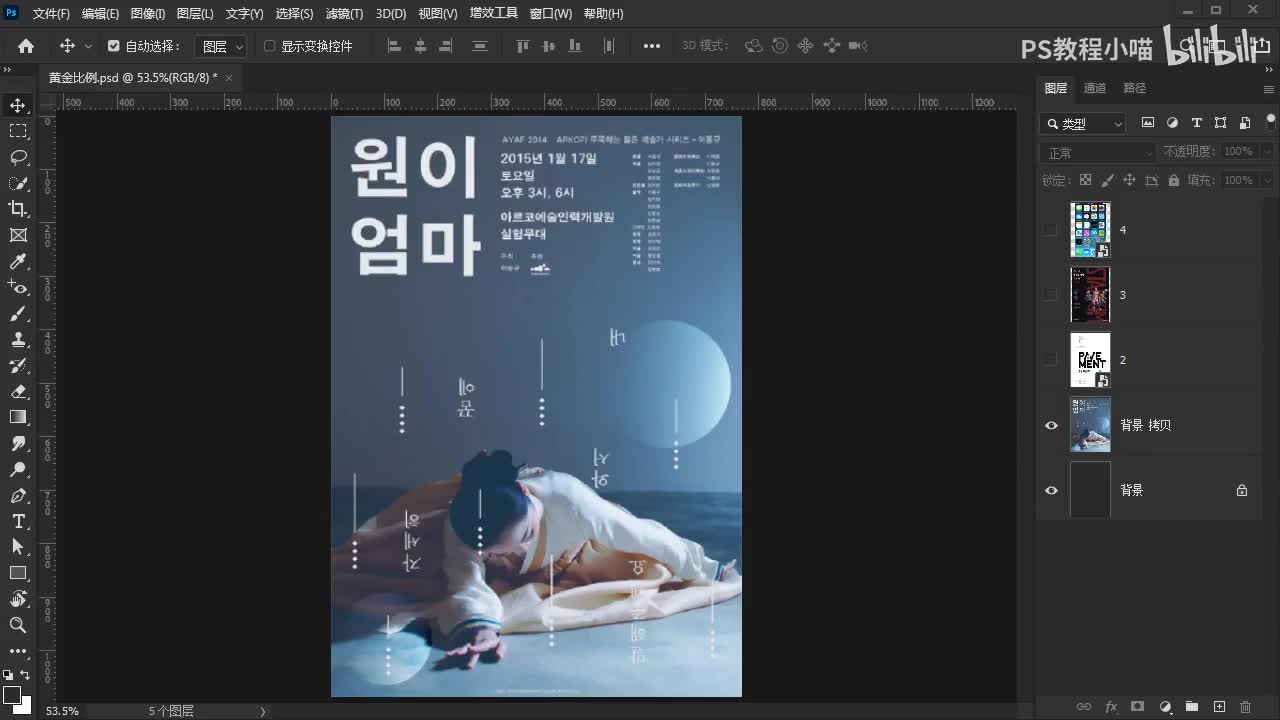Select the Zoom tool

(18, 625)
